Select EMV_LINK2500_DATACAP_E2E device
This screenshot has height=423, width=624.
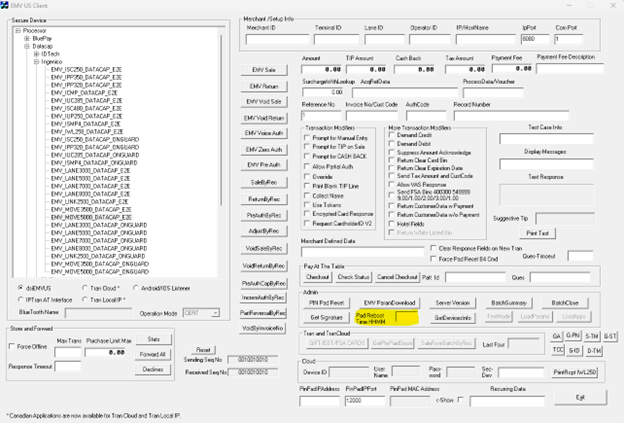click(x=90, y=201)
